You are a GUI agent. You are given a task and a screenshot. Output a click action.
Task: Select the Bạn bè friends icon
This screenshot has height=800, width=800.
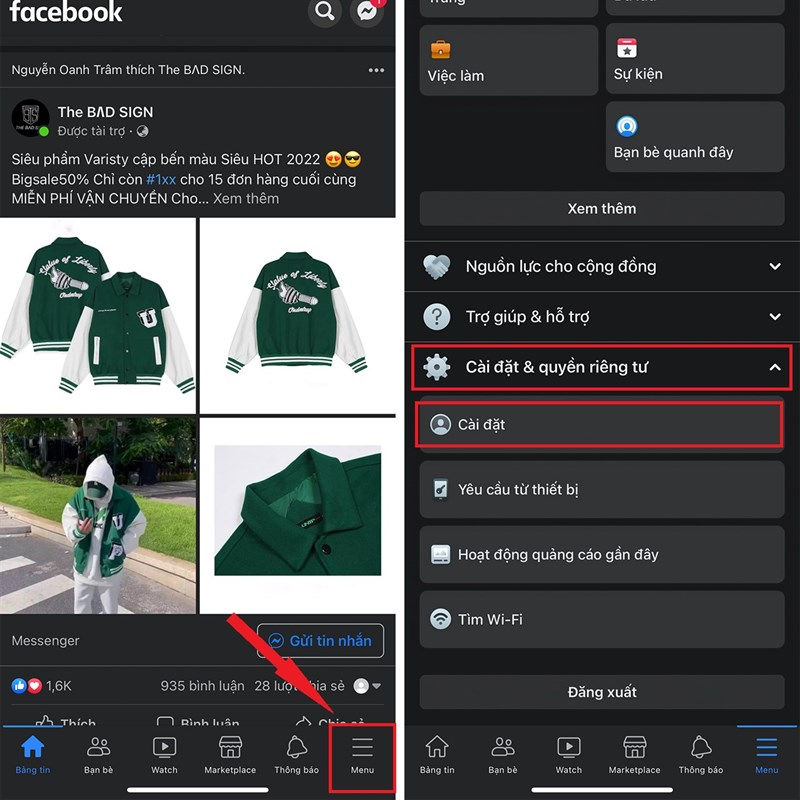(98, 748)
